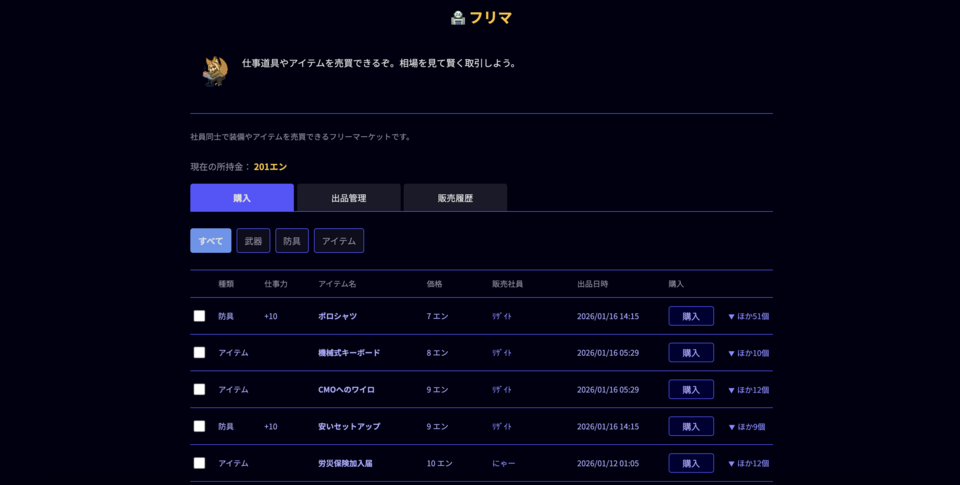The width and height of the screenshot is (960, 485).
Task: Select the 機械式キーボード row checkbox
Action: [x=199, y=352]
